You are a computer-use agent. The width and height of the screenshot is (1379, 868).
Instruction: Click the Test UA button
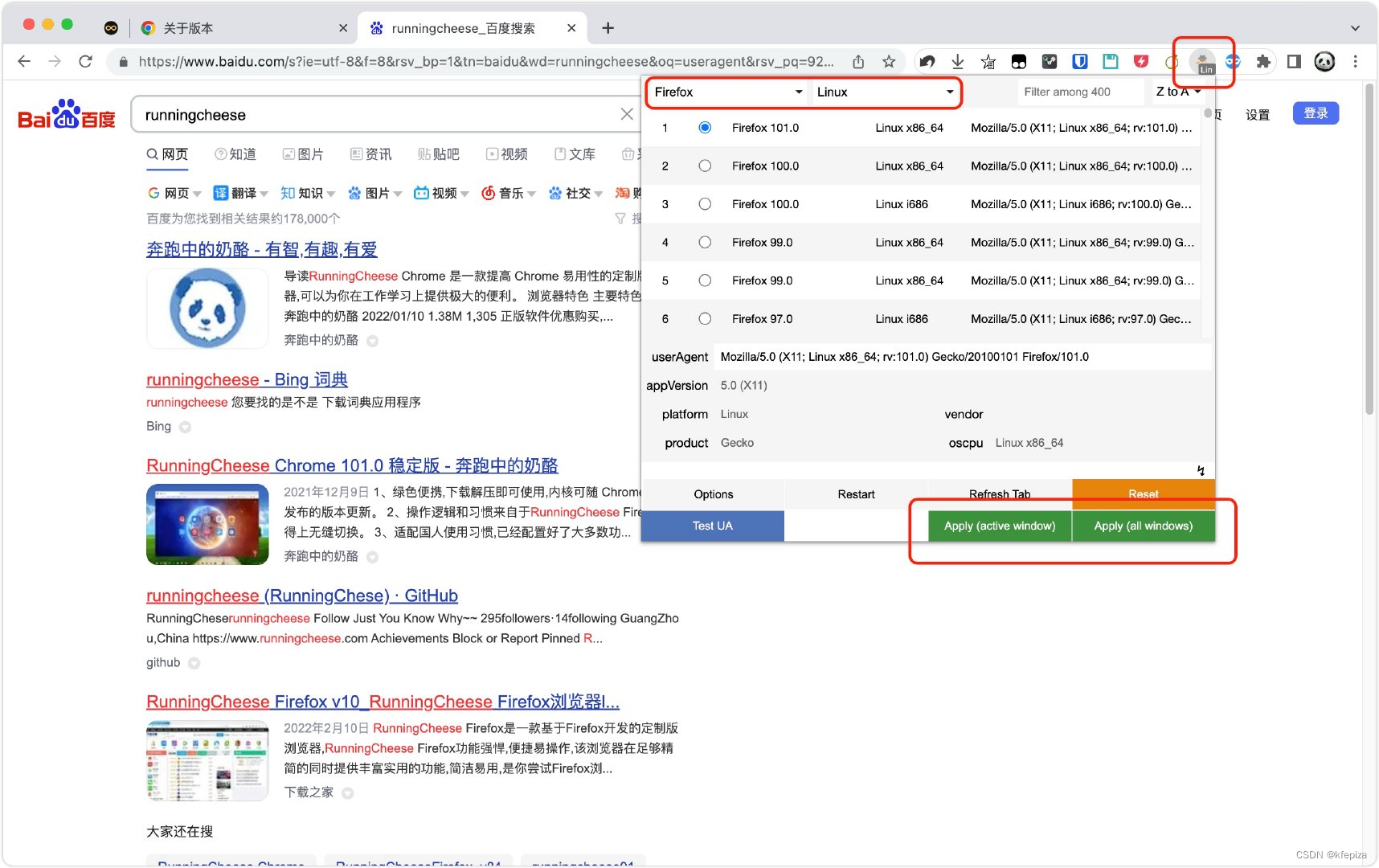tap(713, 526)
